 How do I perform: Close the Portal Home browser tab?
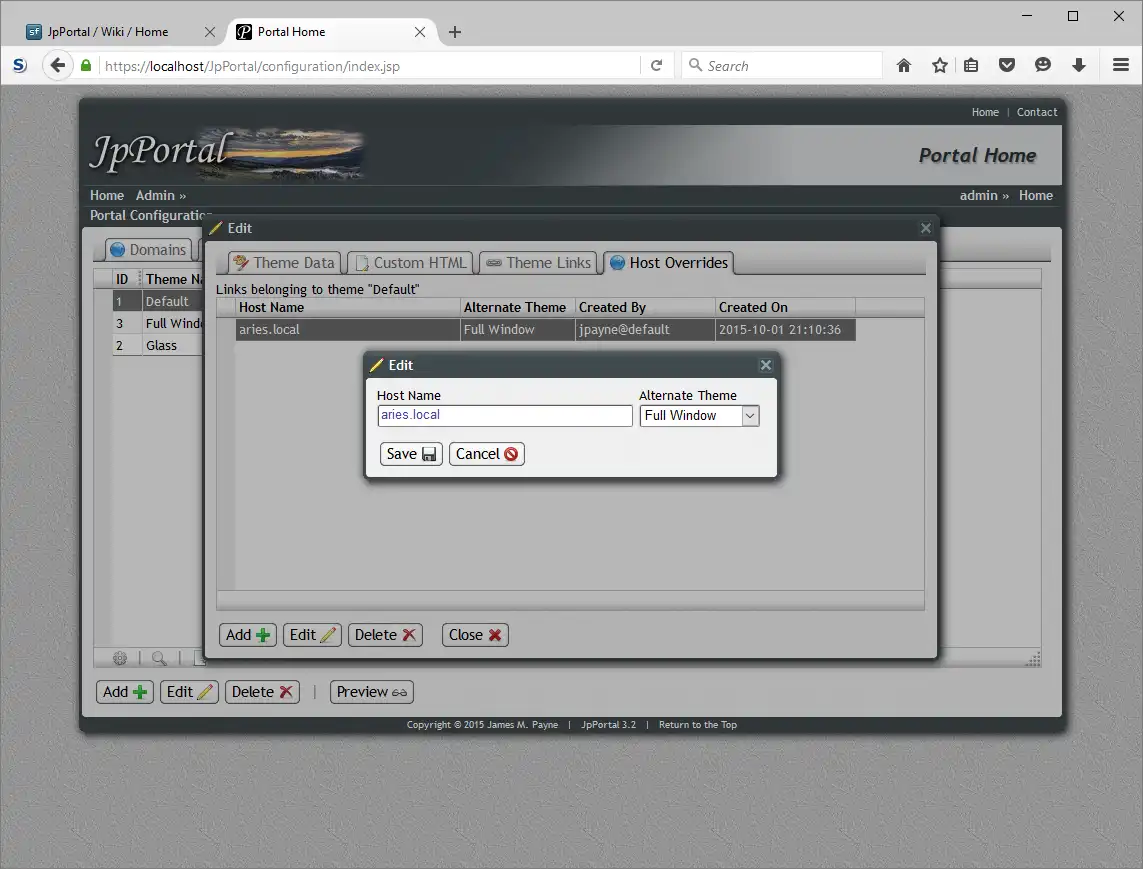click(x=420, y=32)
